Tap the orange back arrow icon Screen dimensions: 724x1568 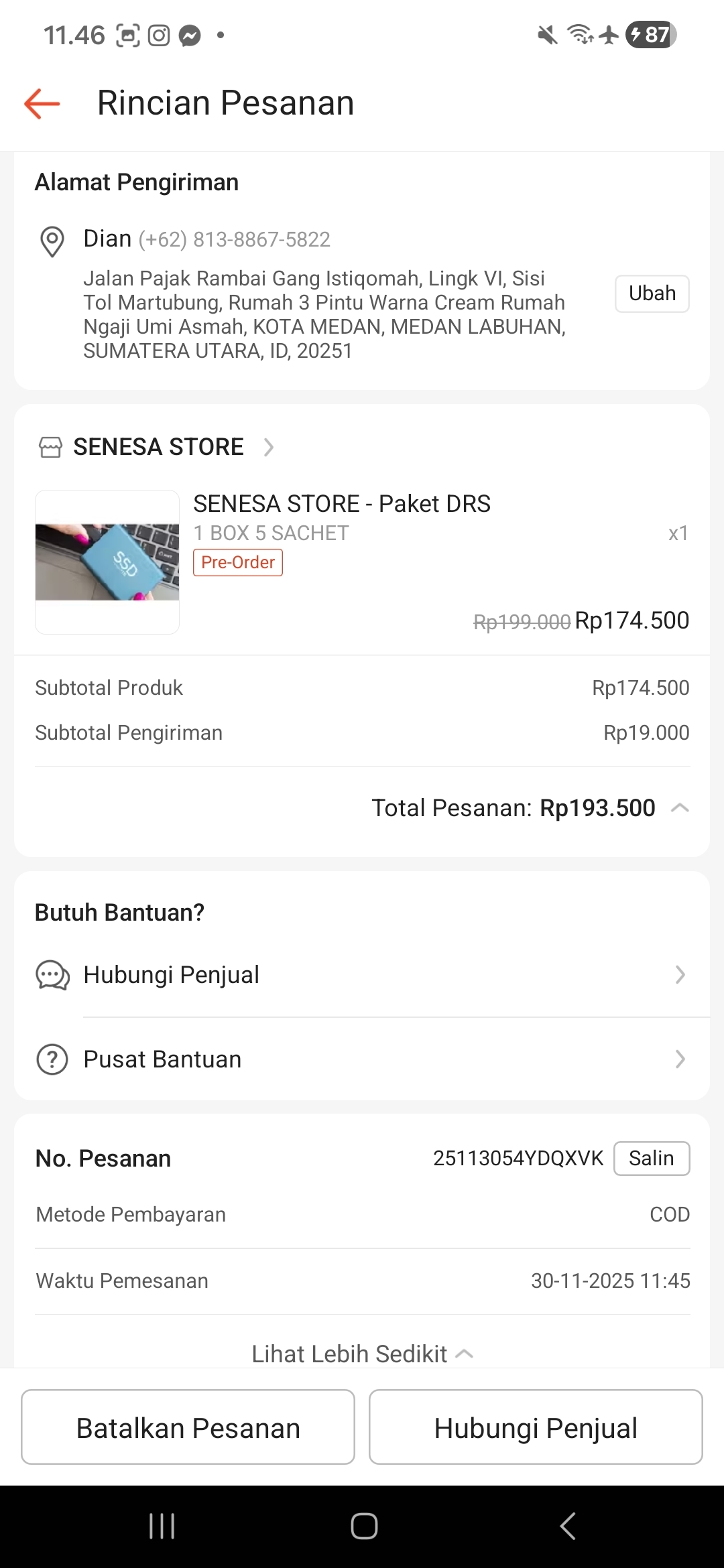pyautogui.click(x=42, y=104)
